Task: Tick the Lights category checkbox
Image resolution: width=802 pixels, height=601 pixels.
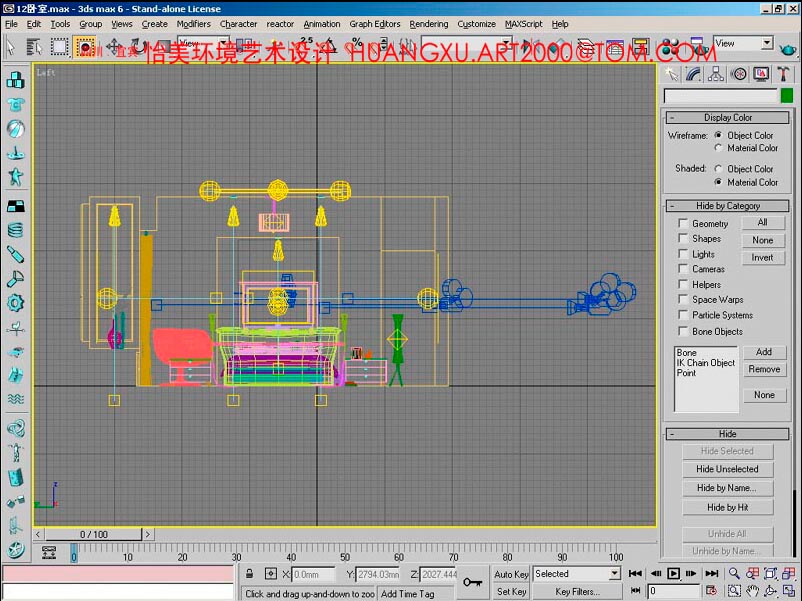Action: pos(682,253)
